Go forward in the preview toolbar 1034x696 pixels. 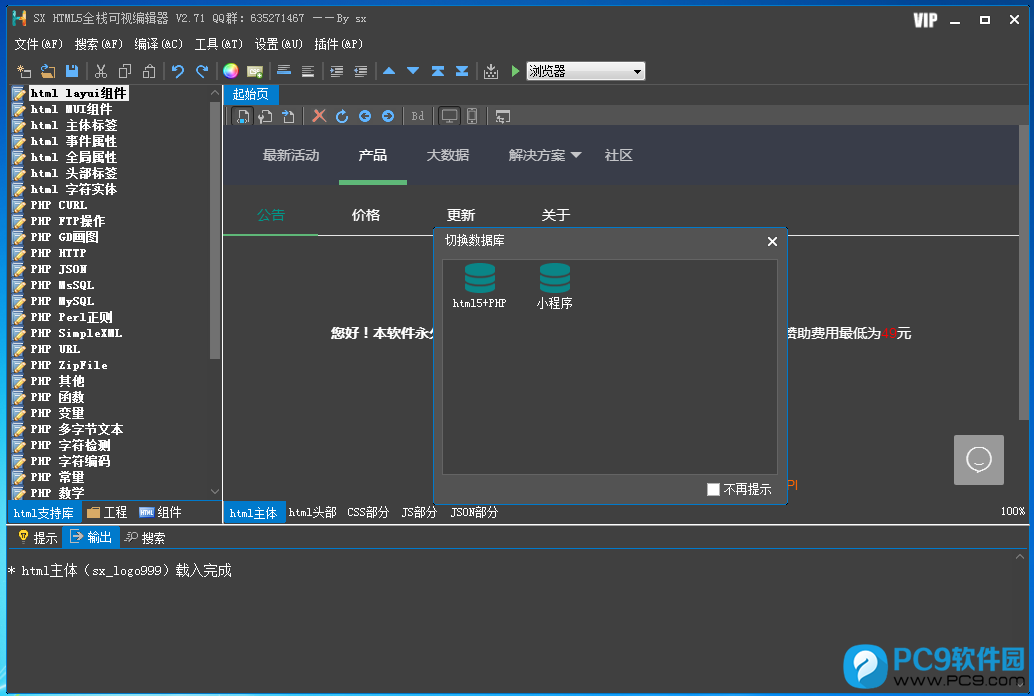[x=388, y=116]
